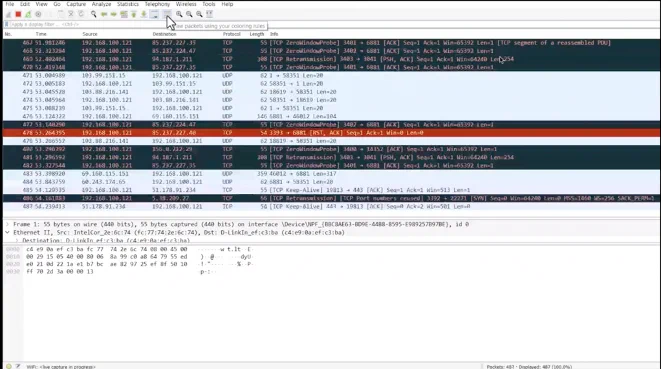Select packet 484 from 60.243.174.65
Viewport: 662px width, 370px height.
[x=331, y=182]
